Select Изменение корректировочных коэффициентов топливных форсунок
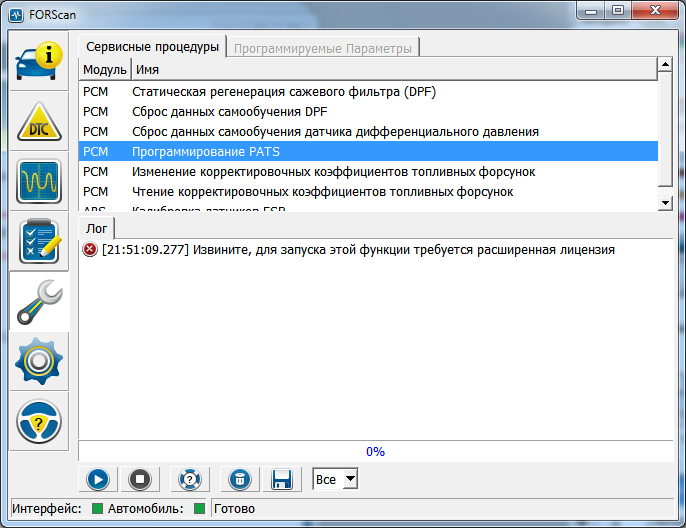This screenshot has height=528, width=686. tap(368, 171)
